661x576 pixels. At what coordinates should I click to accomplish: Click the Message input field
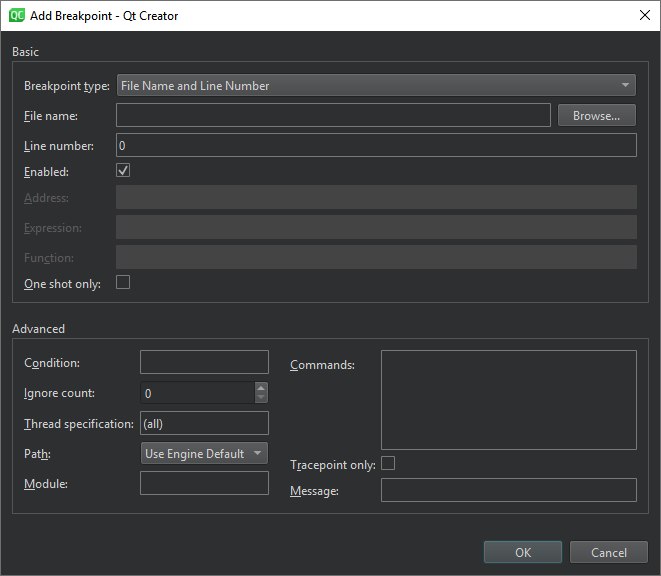click(x=508, y=490)
